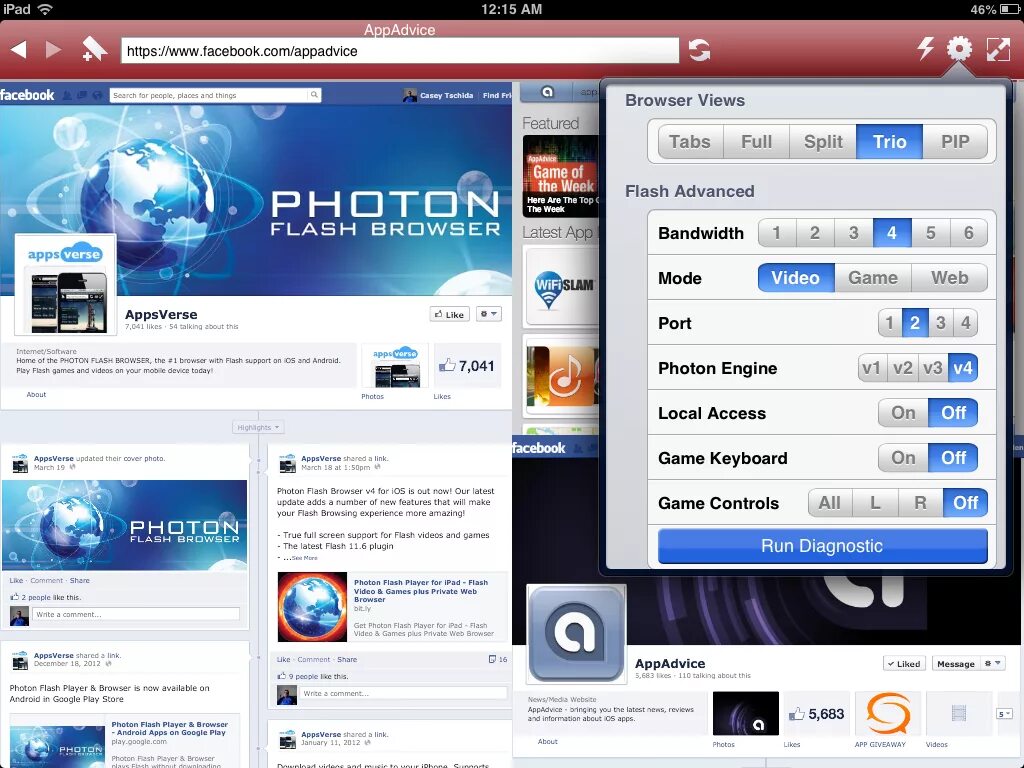Open Photon Flash Player for iPad link
This screenshot has height=768, width=1024.
click(421, 591)
